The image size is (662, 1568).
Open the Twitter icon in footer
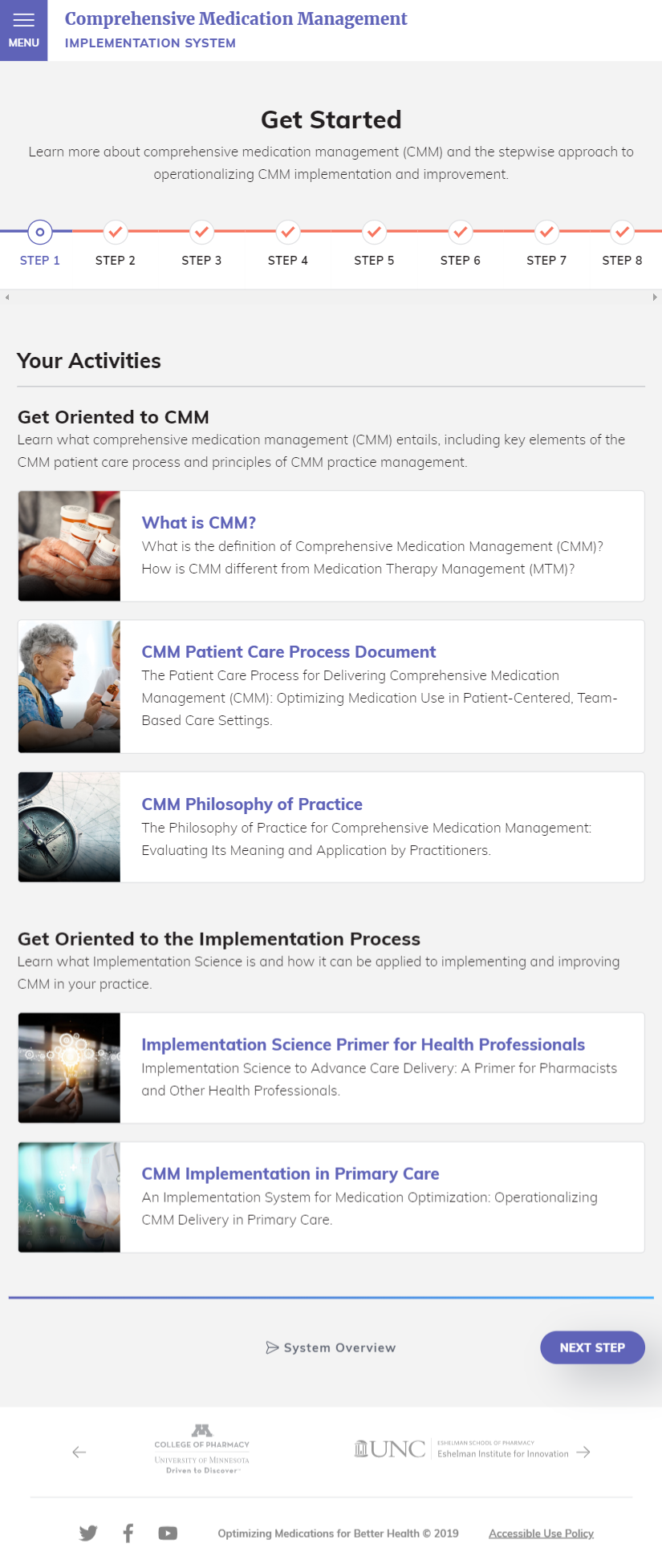(88, 1533)
